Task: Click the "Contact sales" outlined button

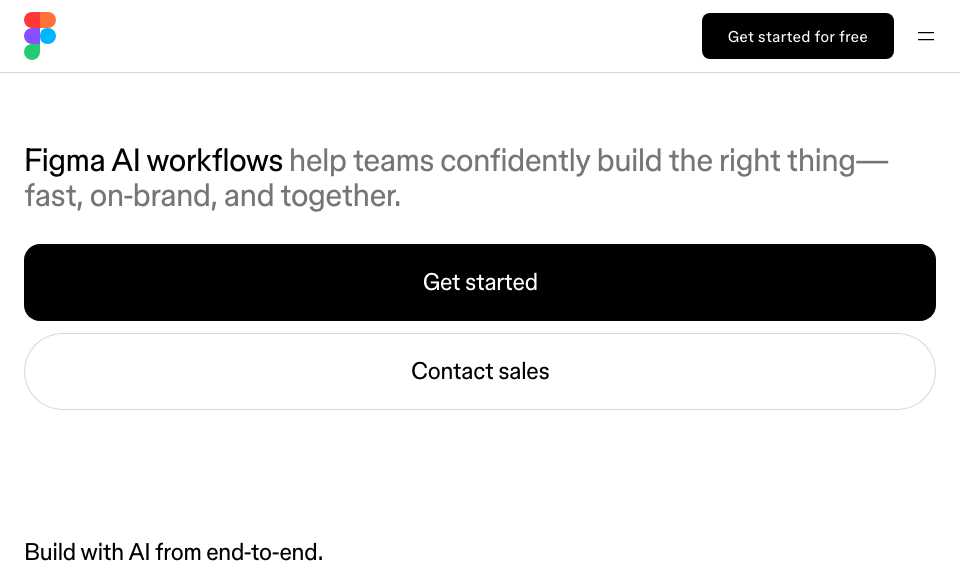Action: (x=480, y=371)
